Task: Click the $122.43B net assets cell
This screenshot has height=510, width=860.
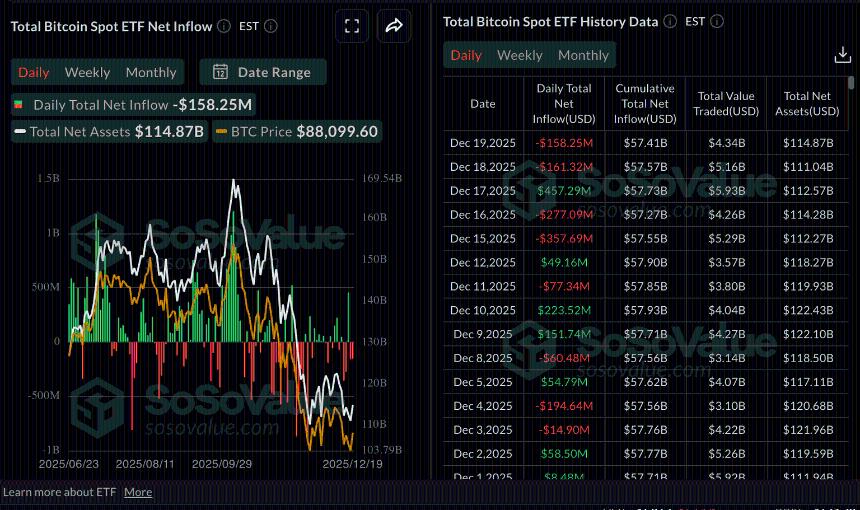Action: tap(807, 310)
